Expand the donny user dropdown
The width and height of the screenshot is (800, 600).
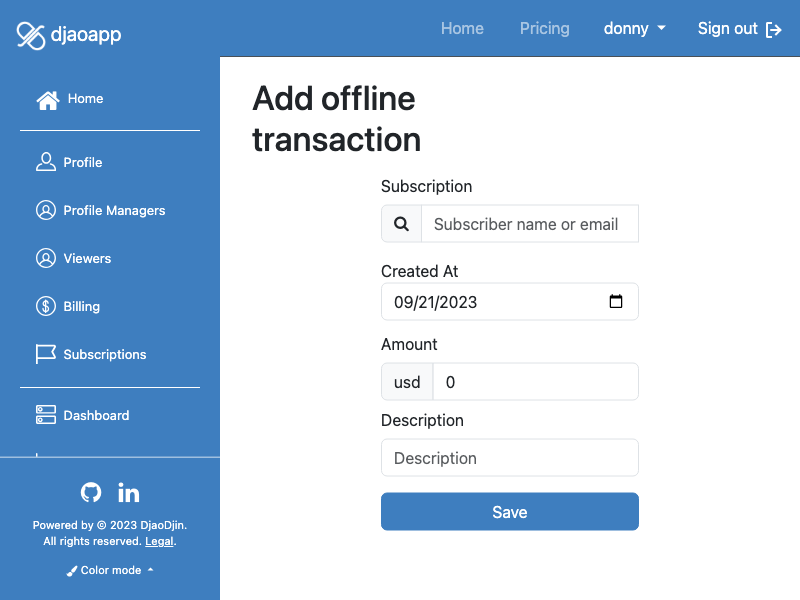[x=634, y=29]
